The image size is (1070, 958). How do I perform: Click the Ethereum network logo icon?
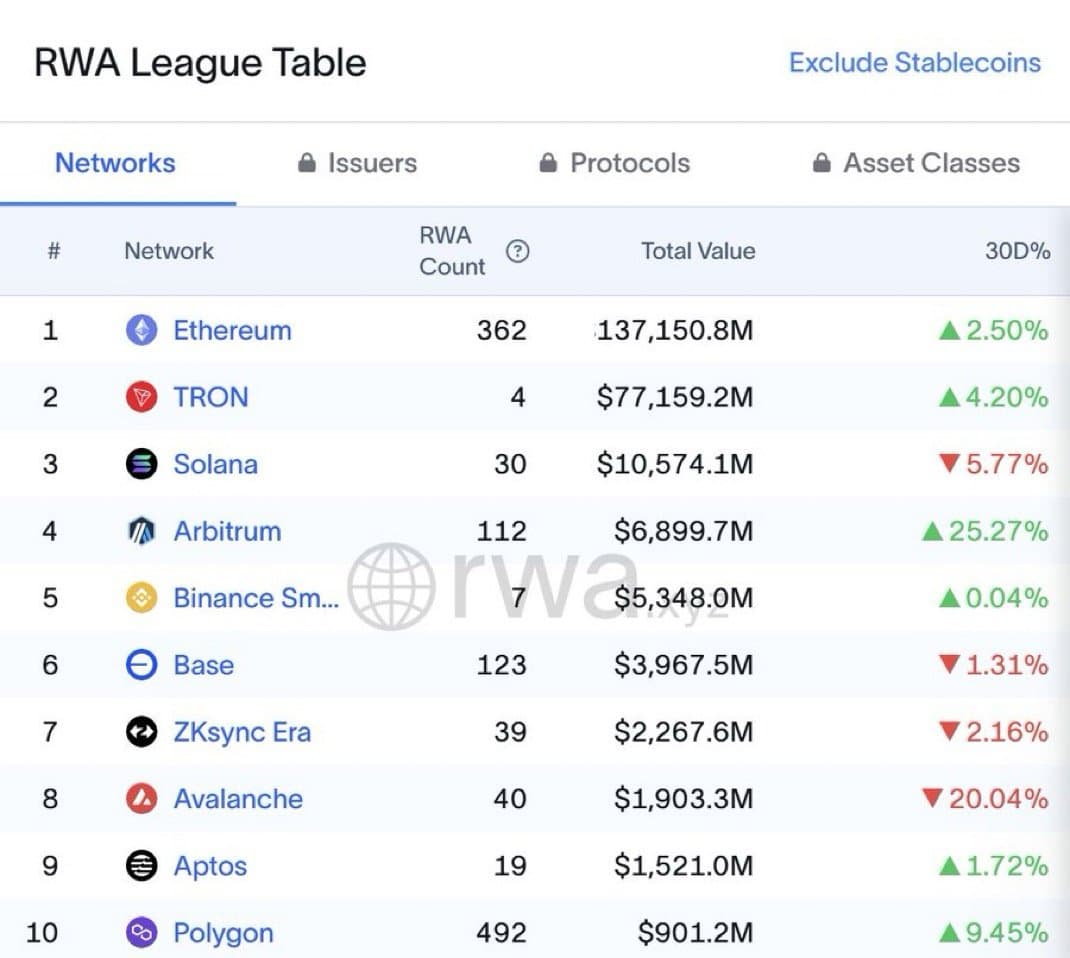141,330
